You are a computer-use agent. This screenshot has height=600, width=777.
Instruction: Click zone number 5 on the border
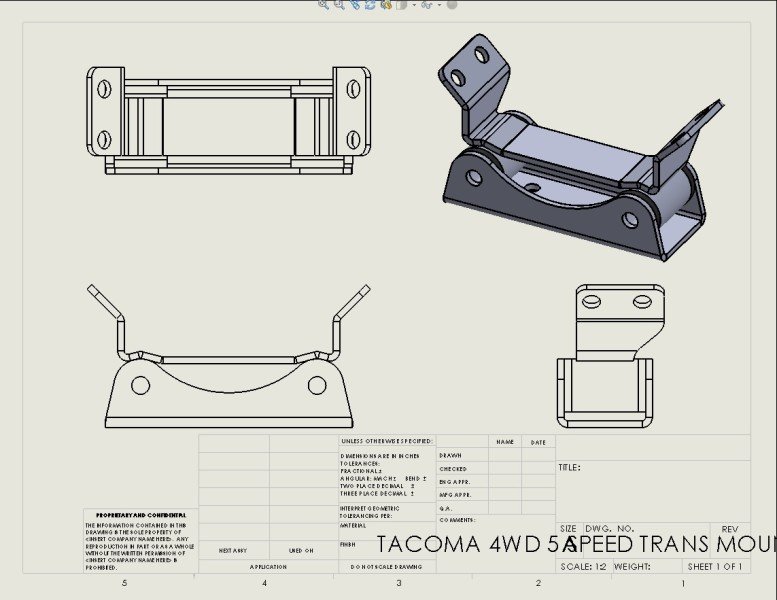[124, 583]
